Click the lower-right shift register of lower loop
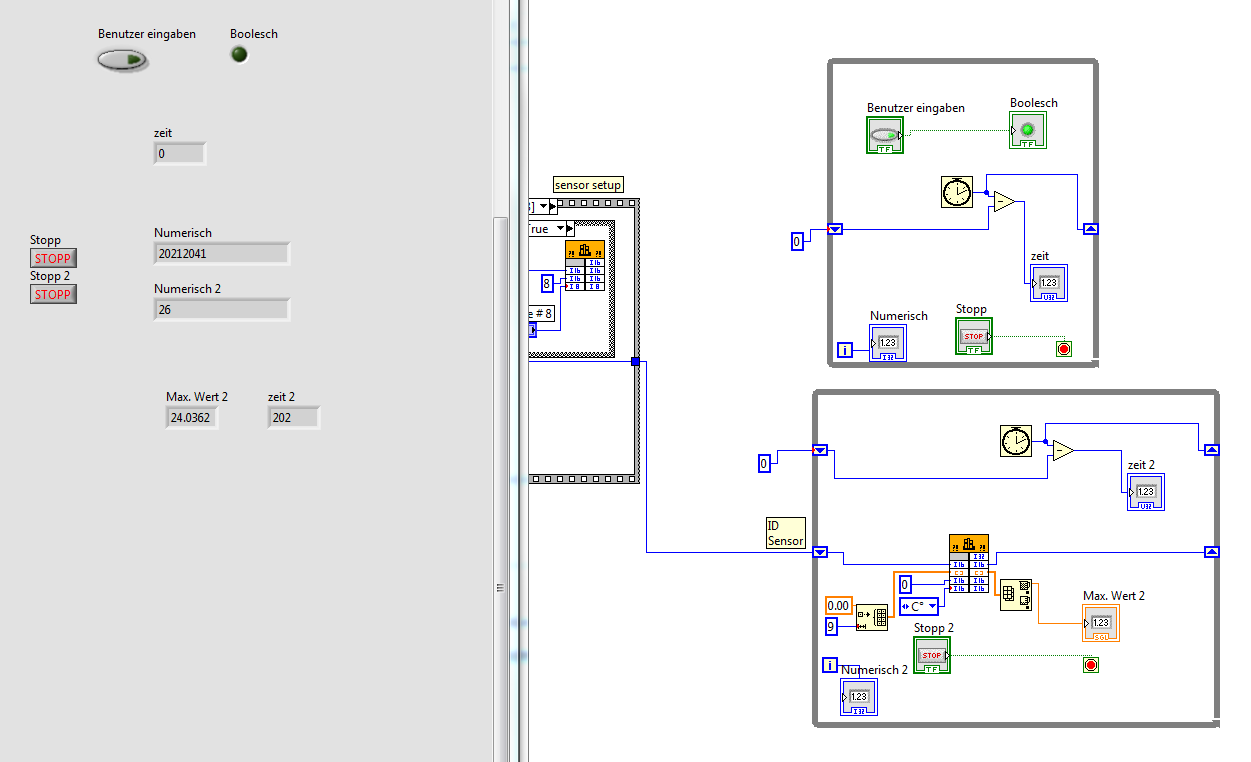Viewport: 1251px width, 762px height. [x=1212, y=552]
